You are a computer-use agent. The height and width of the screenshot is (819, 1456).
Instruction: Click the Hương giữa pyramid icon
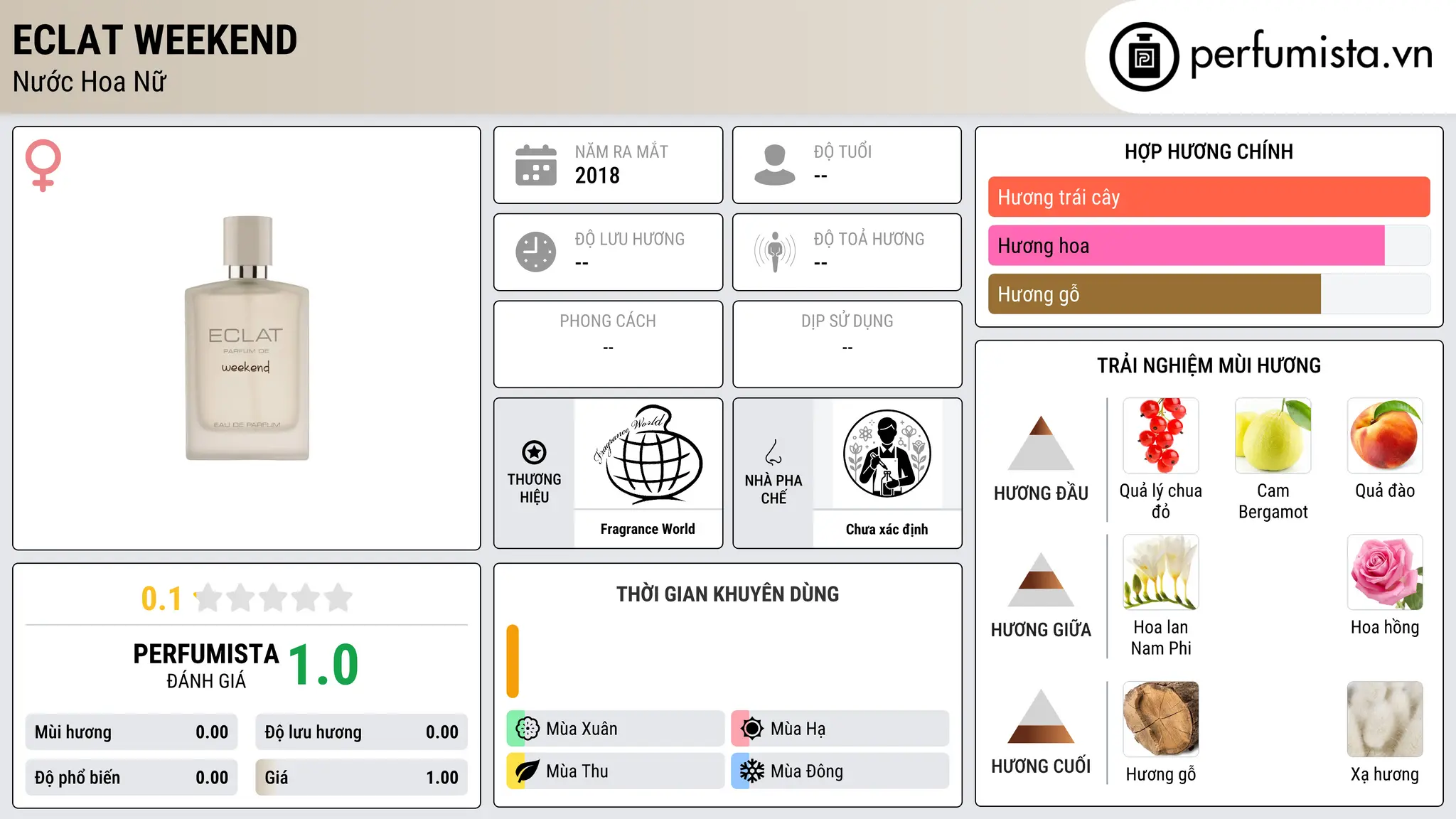point(1041,579)
